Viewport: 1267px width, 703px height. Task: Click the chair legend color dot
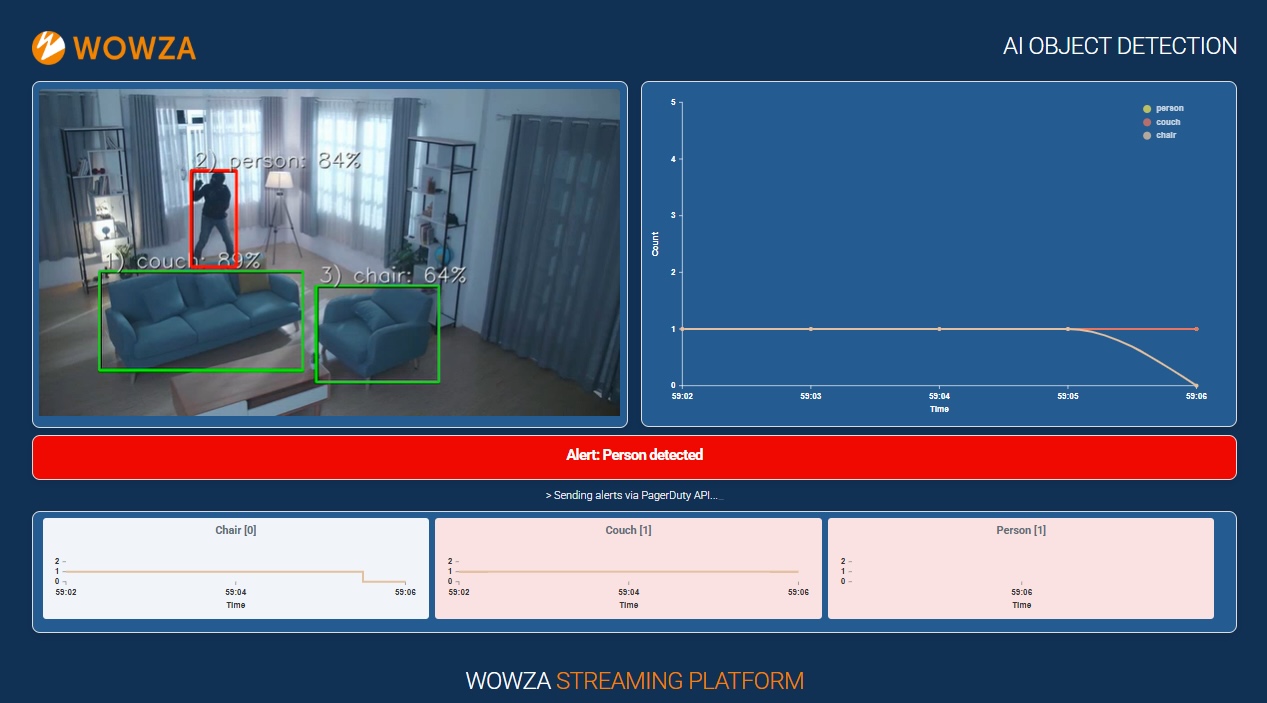tap(1147, 135)
